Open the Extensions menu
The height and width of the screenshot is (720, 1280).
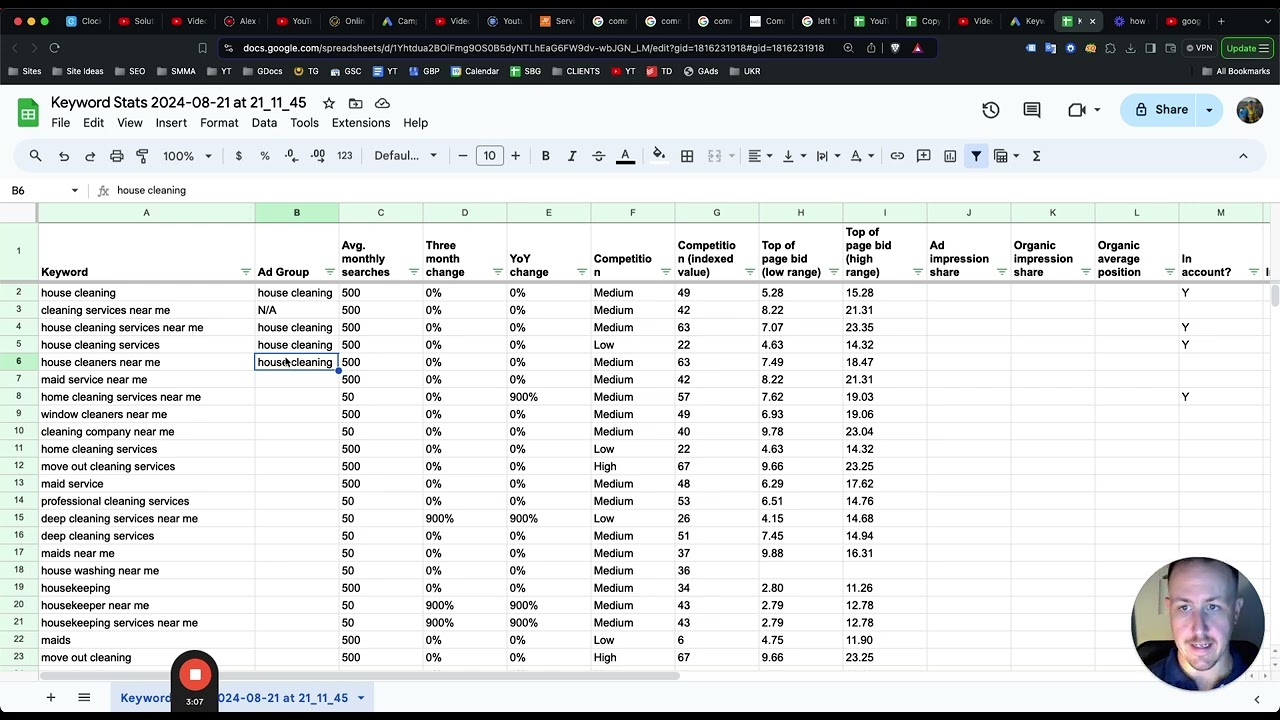click(361, 123)
